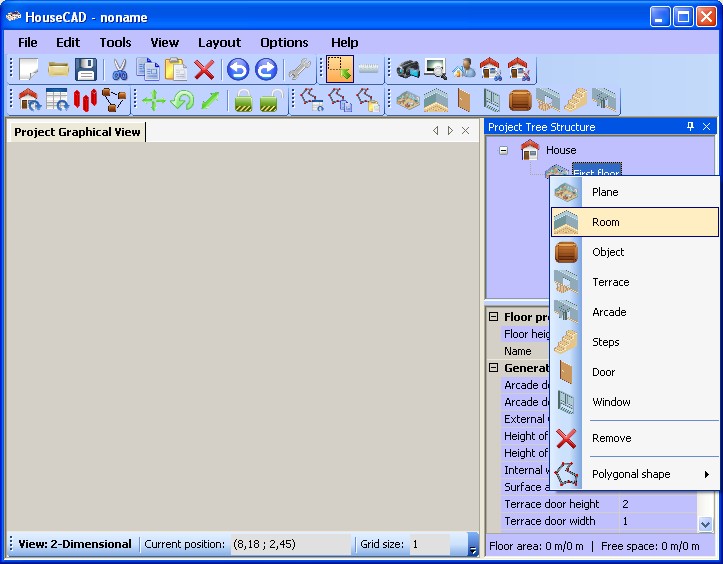
Task: Add steps from the toolbar icon
Action: click(x=576, y=100)
